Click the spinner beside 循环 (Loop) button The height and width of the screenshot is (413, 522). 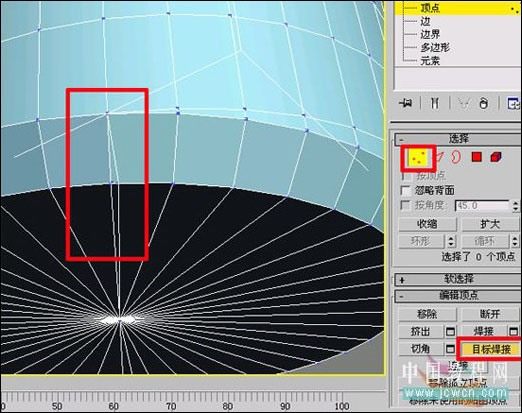(515, 241)
